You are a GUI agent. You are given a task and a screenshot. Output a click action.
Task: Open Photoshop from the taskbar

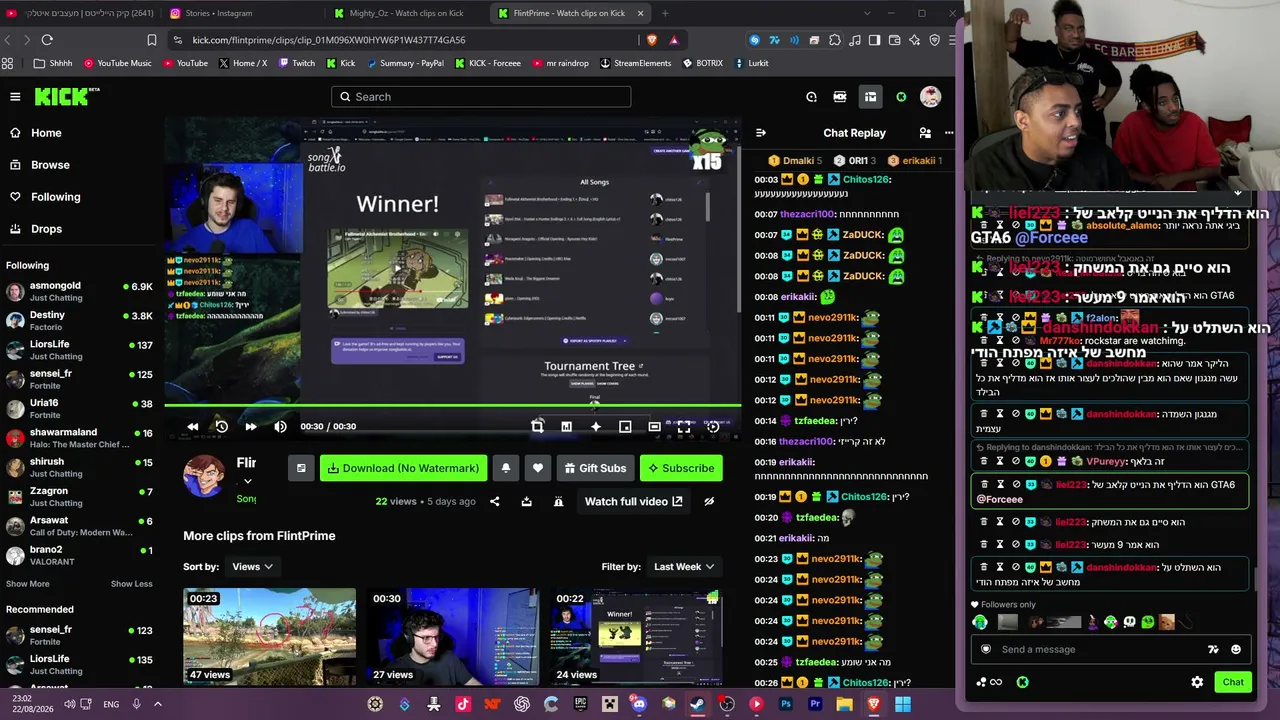[786, 704]
